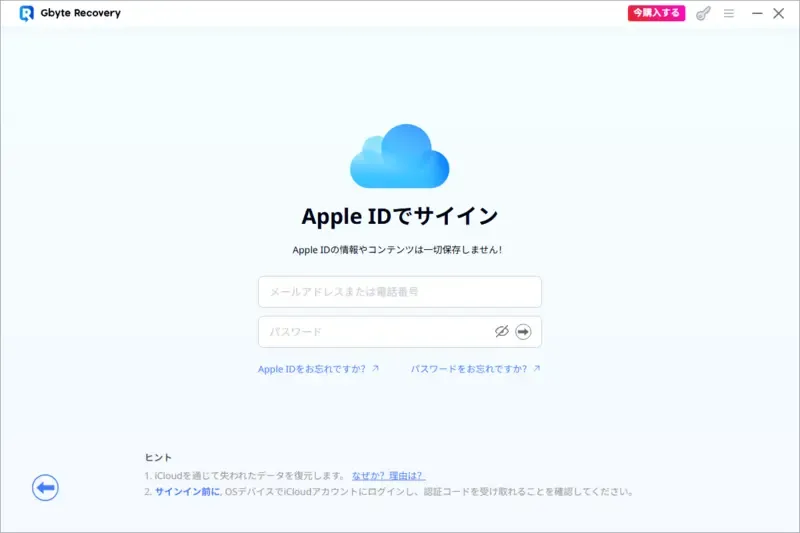Submit sign-in with the arrow button
This screenshot has height=533, width=800.
pos(523,332)
